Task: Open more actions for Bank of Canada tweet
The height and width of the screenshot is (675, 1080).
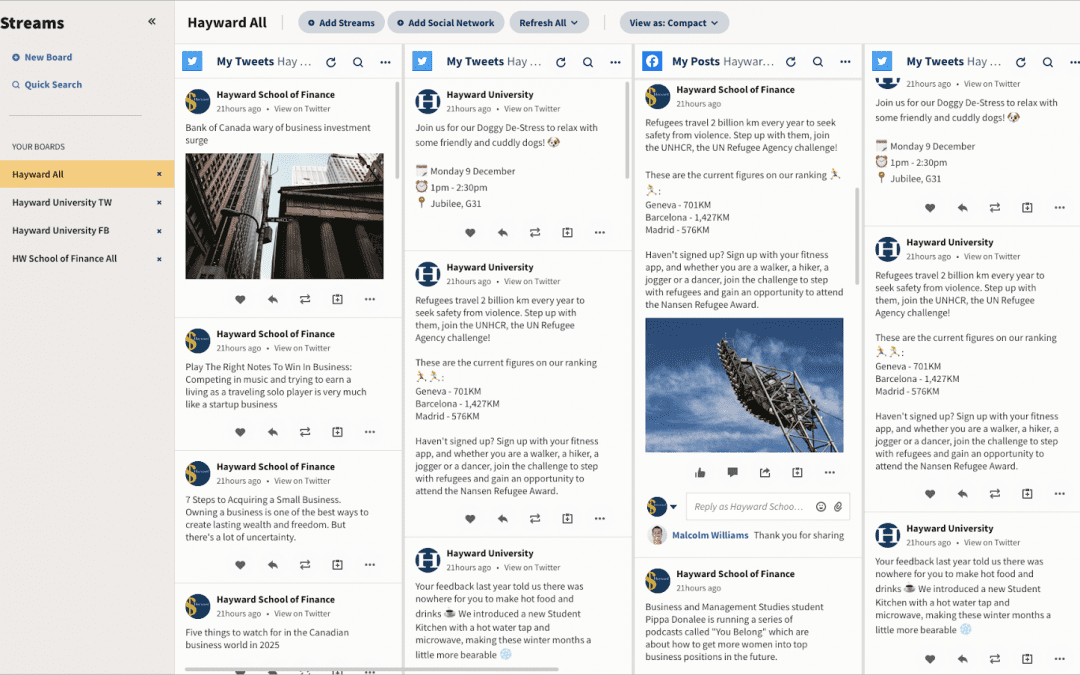Action: click(x=370, y=299)
